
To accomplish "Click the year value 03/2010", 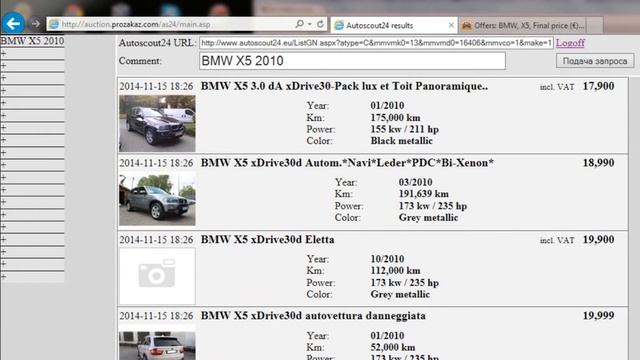I will click(415, 182).
